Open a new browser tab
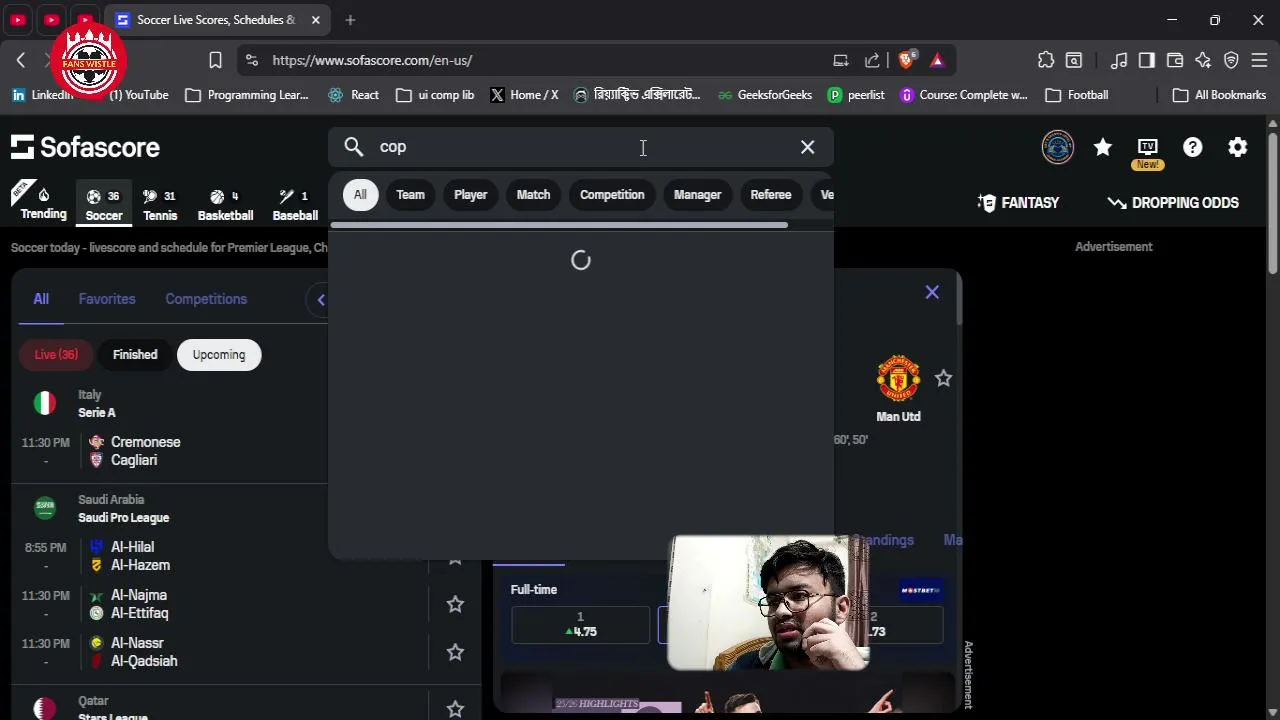This screenshot has width=1280, height=720. pyautogui.click(x=350, y=20)
